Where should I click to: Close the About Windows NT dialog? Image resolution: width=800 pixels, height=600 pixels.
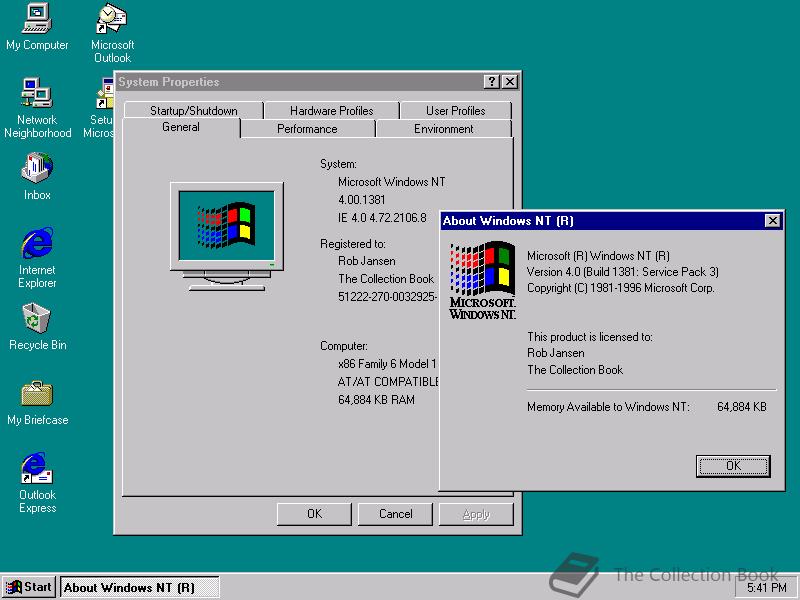[x=772, y=220]
